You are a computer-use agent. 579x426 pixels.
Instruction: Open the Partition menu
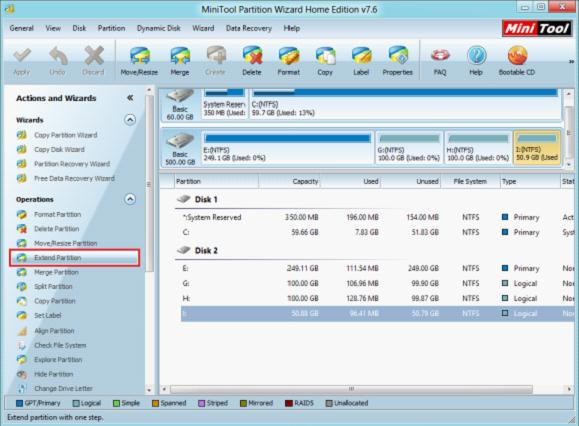point(111,28)
